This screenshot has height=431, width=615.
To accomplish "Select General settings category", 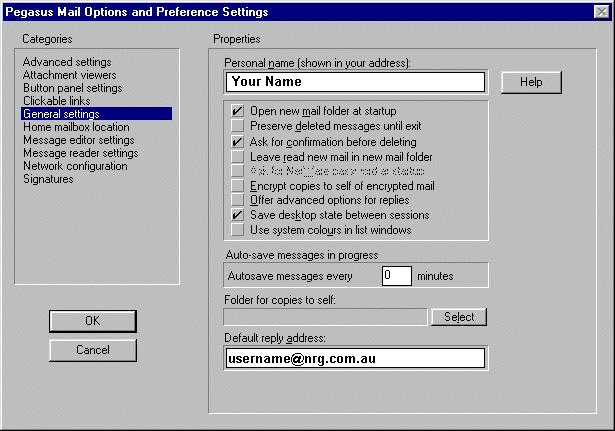I will pos(96,114).
